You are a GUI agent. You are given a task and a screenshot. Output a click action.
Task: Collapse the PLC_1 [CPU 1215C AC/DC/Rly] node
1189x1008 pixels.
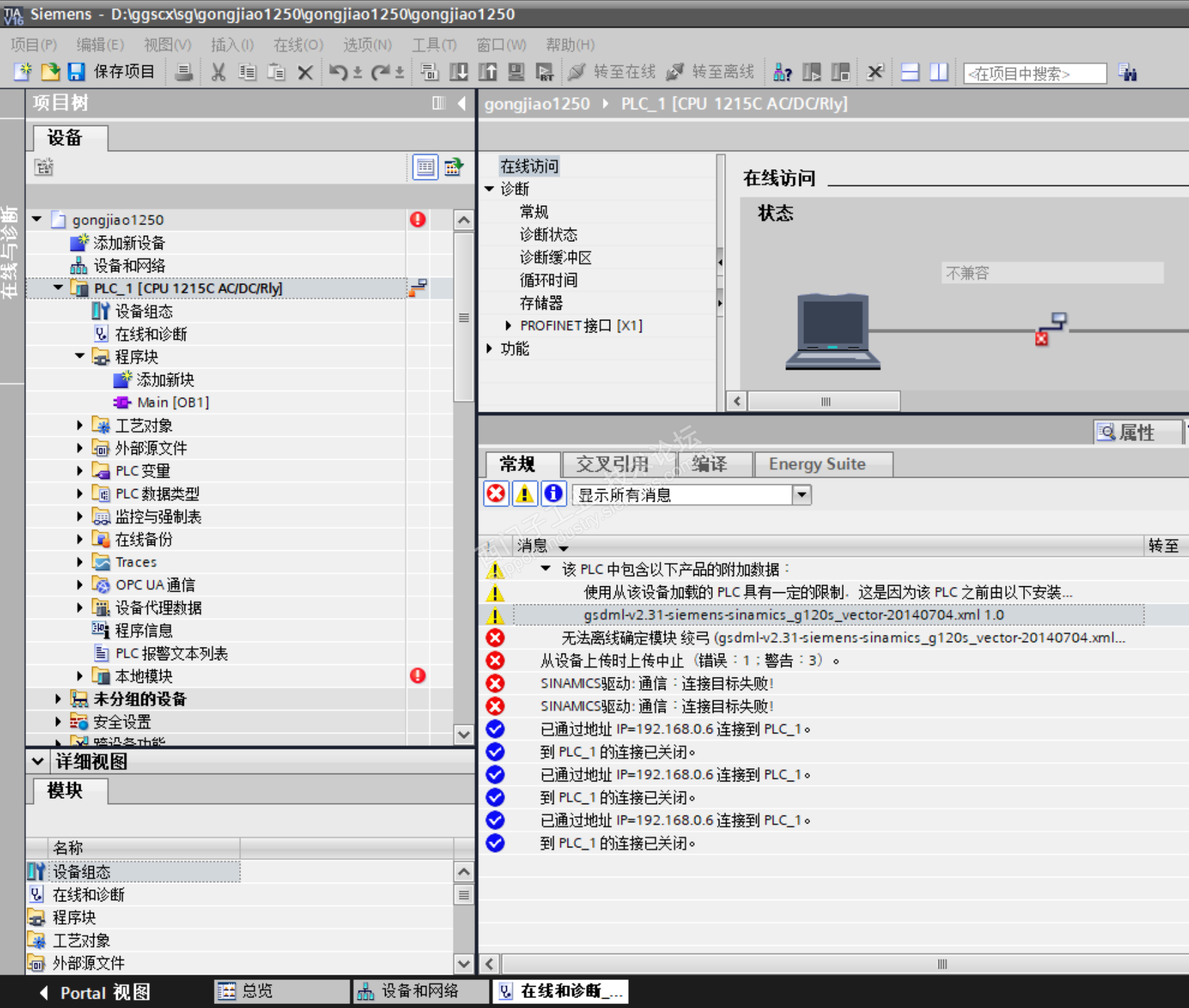point(59,288)
